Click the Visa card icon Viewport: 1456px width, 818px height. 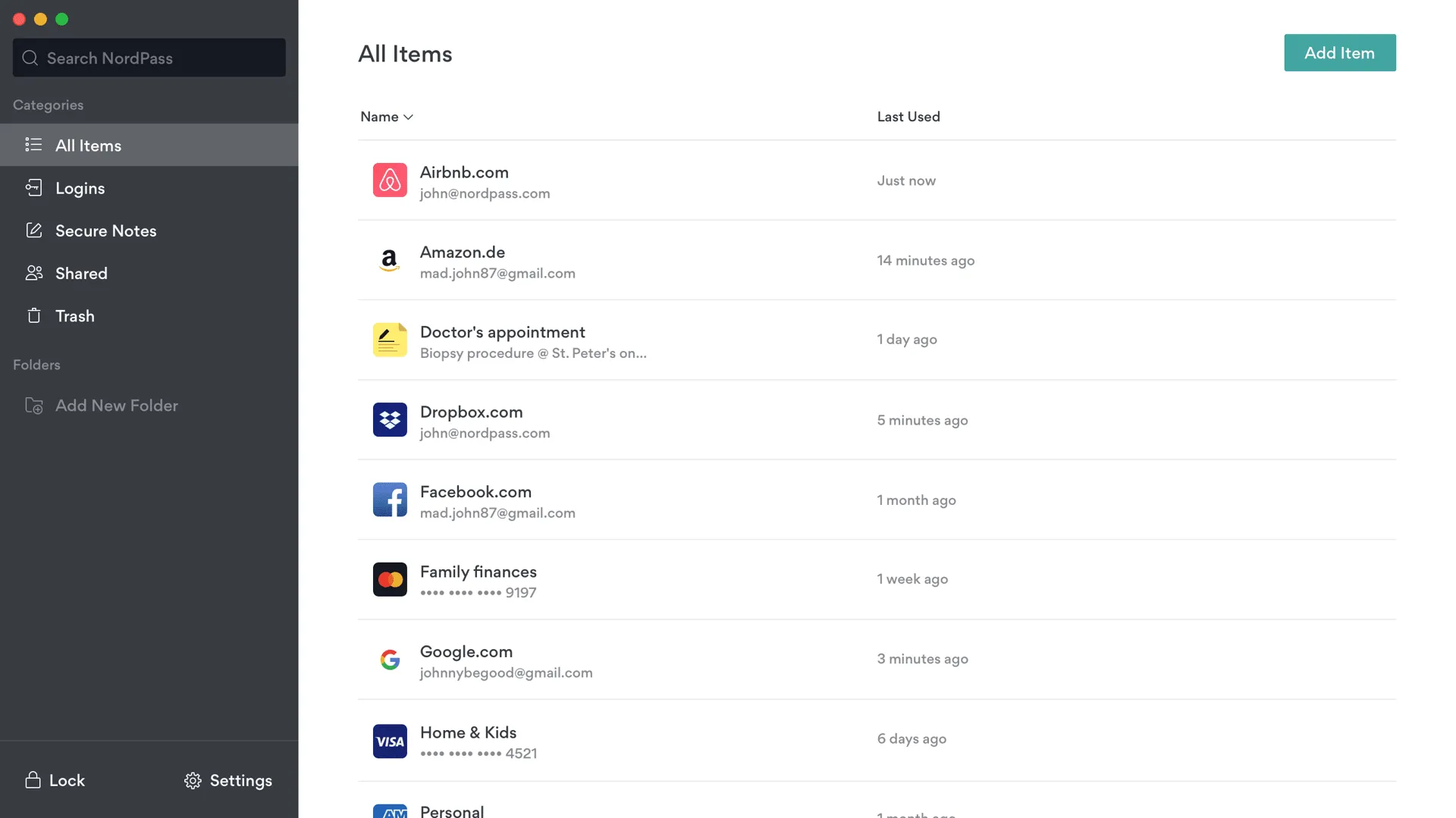[390, 741]
